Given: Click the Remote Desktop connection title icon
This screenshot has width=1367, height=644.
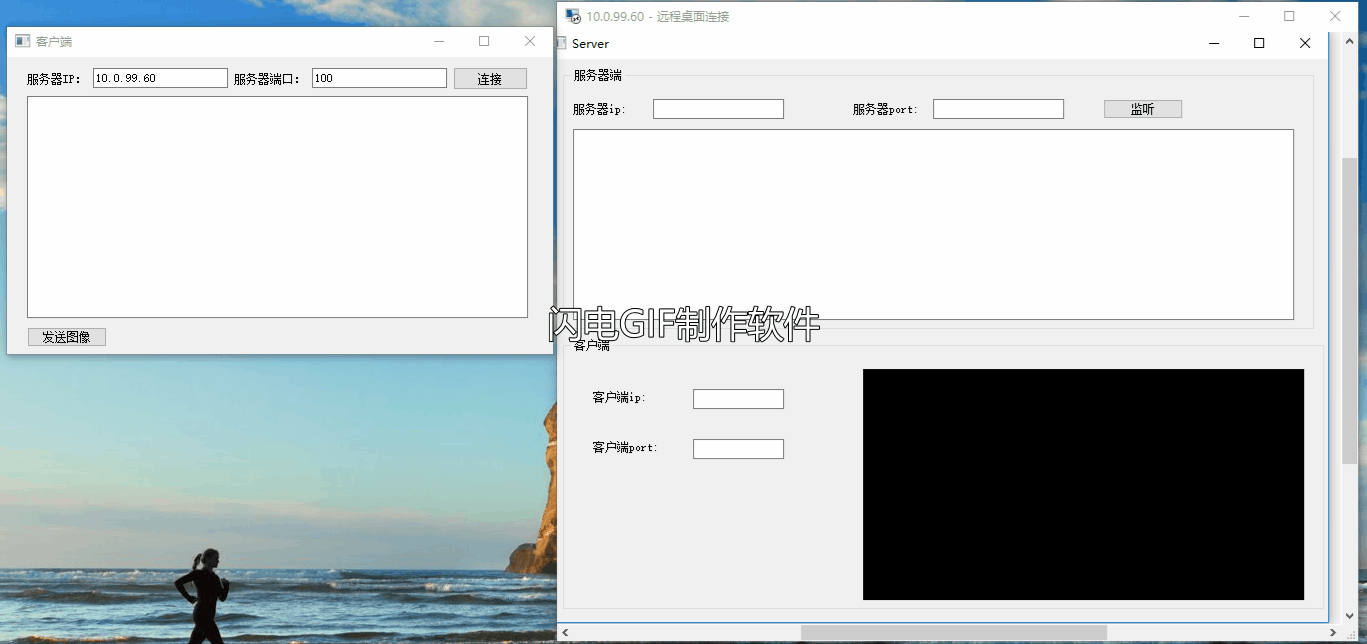Looking at the screenshot, I should click(573, 16).
